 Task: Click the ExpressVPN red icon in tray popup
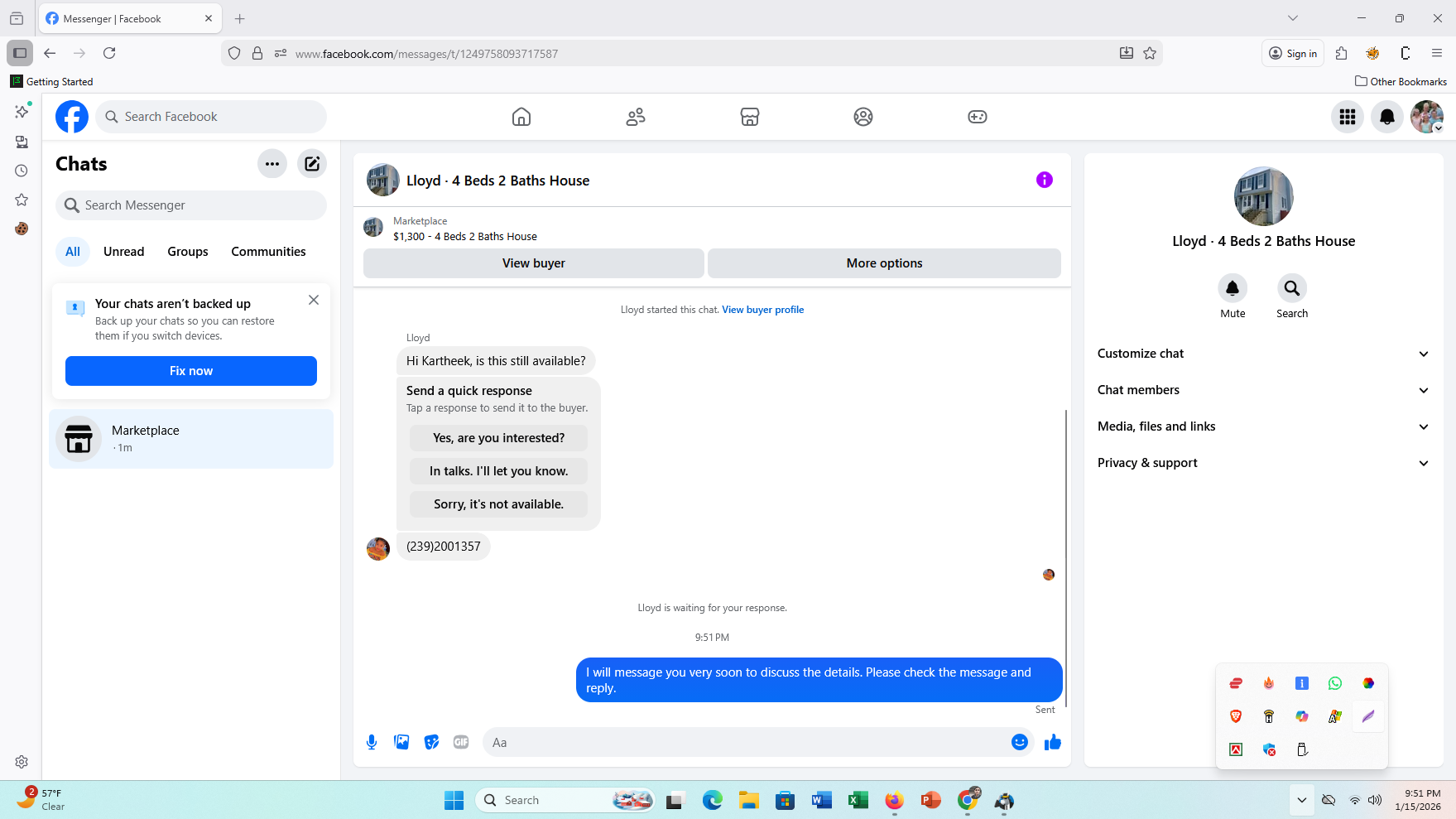(1236, 683)
